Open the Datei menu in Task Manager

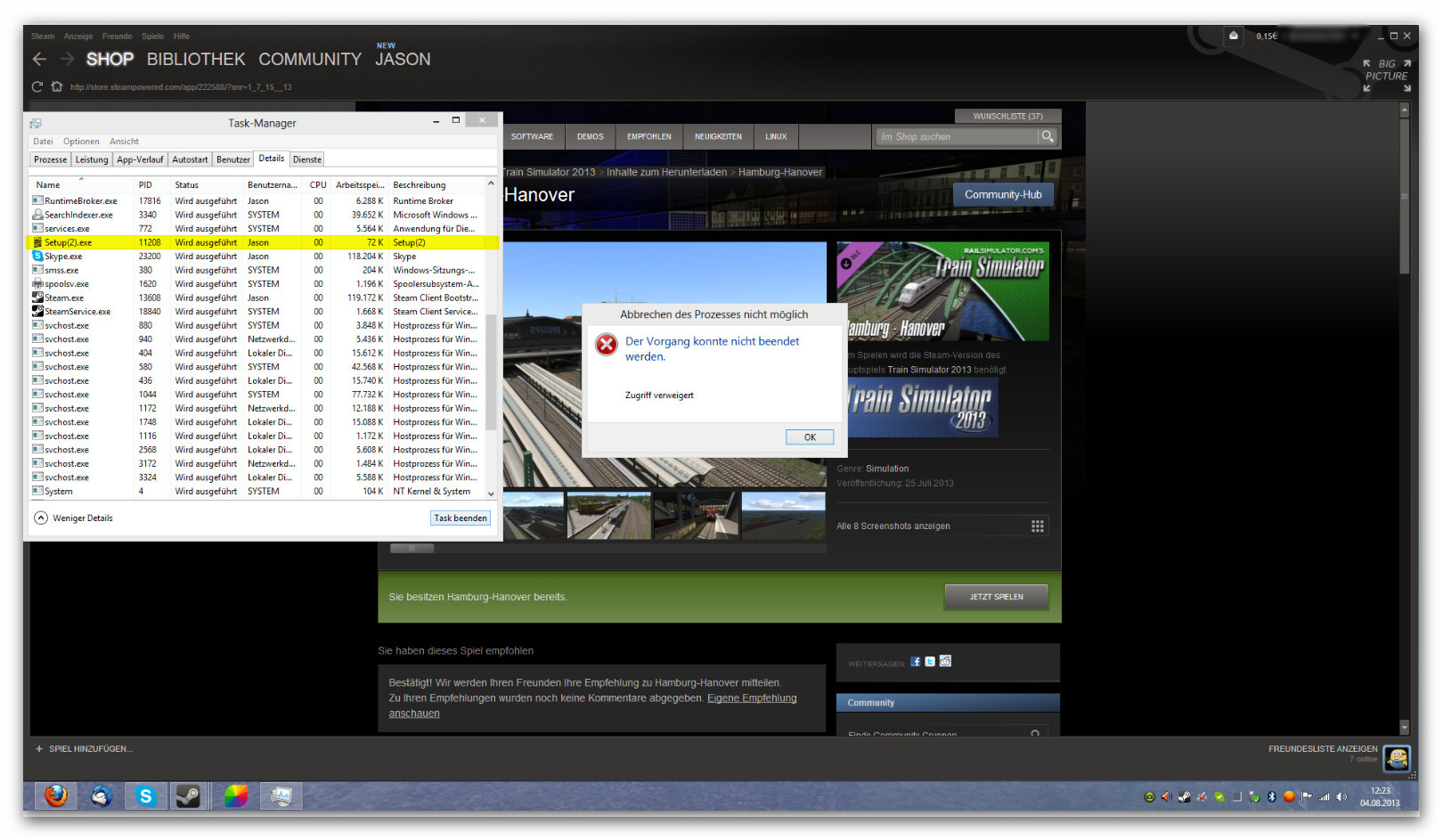[43, 141]
